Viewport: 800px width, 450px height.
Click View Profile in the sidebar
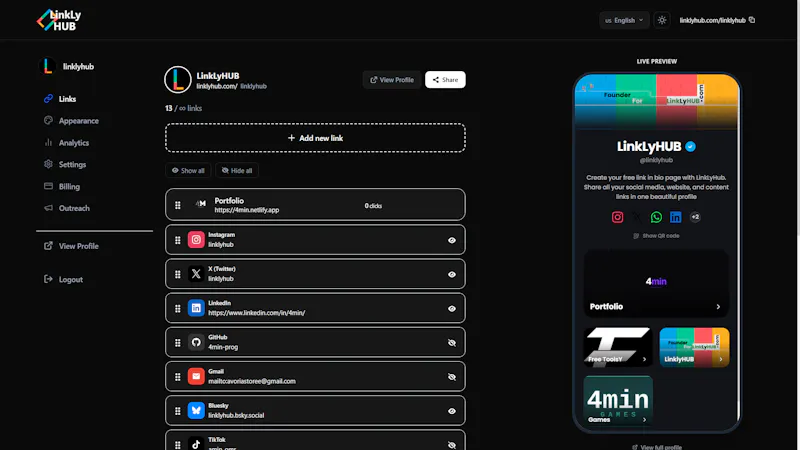[x=71, y=246]
